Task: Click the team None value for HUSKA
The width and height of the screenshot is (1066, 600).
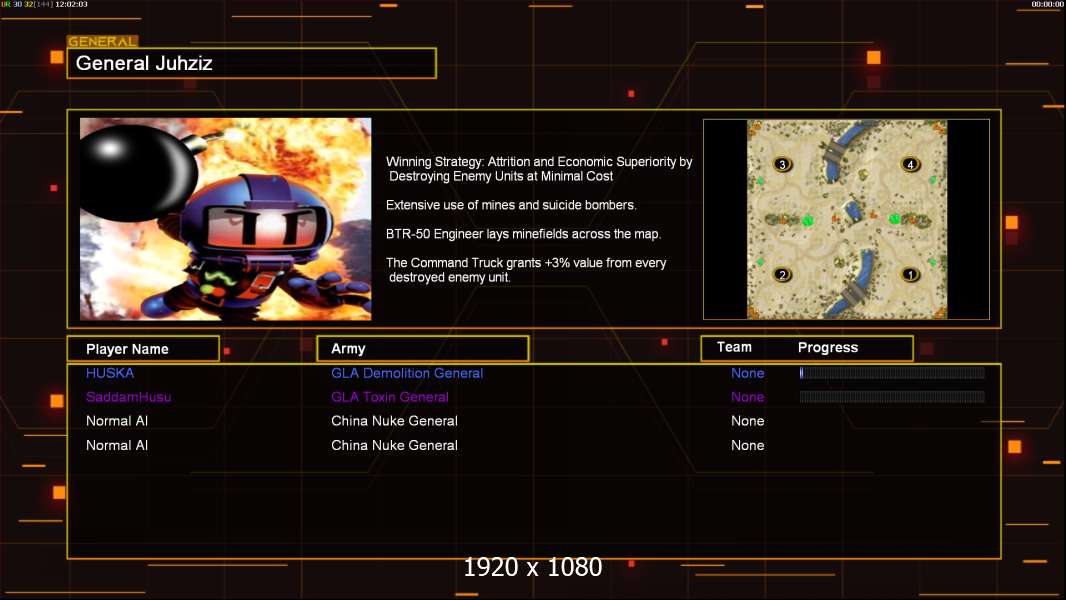Action: pyautogui.click(x=748, y=373)
